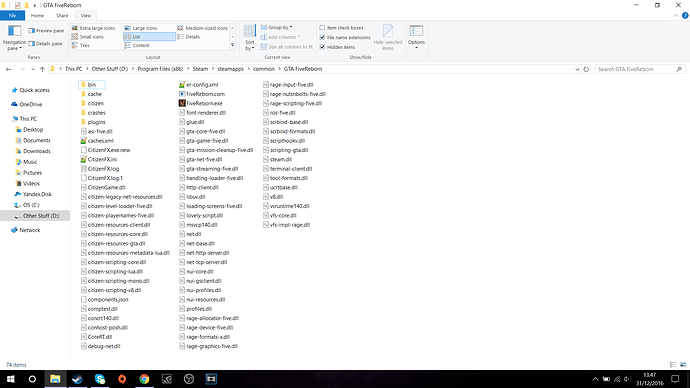Open the Navigation pane button
Screen dimensions: 690x388
[x=14, y=37]
